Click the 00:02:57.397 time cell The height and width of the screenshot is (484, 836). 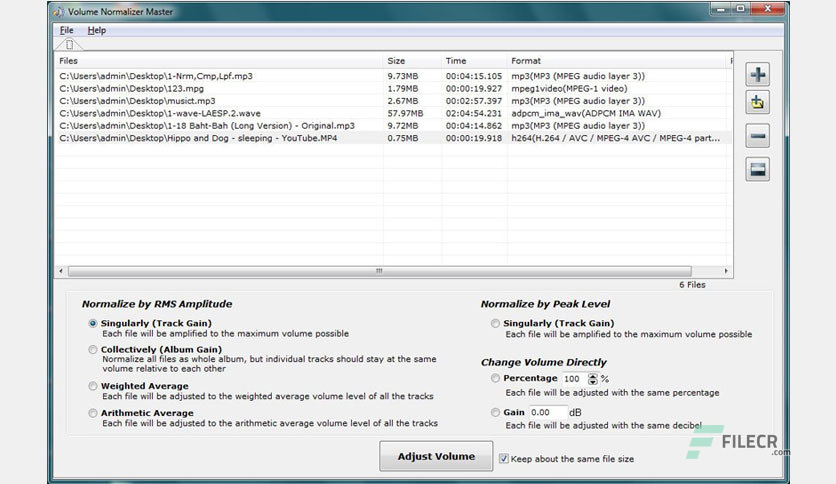(474, 101)
